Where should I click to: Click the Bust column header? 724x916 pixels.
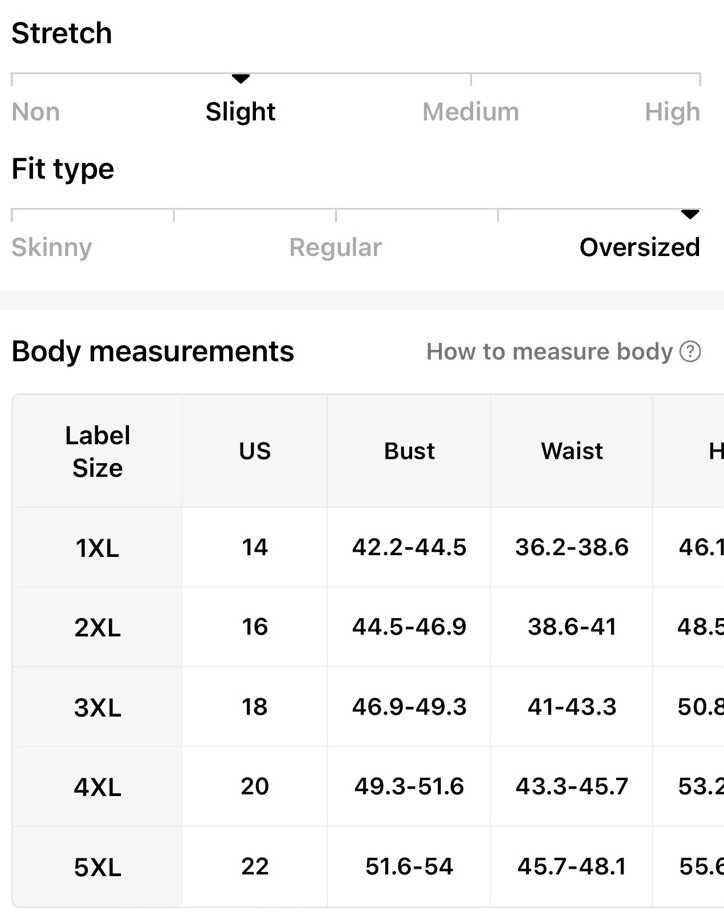click(409, 451)
